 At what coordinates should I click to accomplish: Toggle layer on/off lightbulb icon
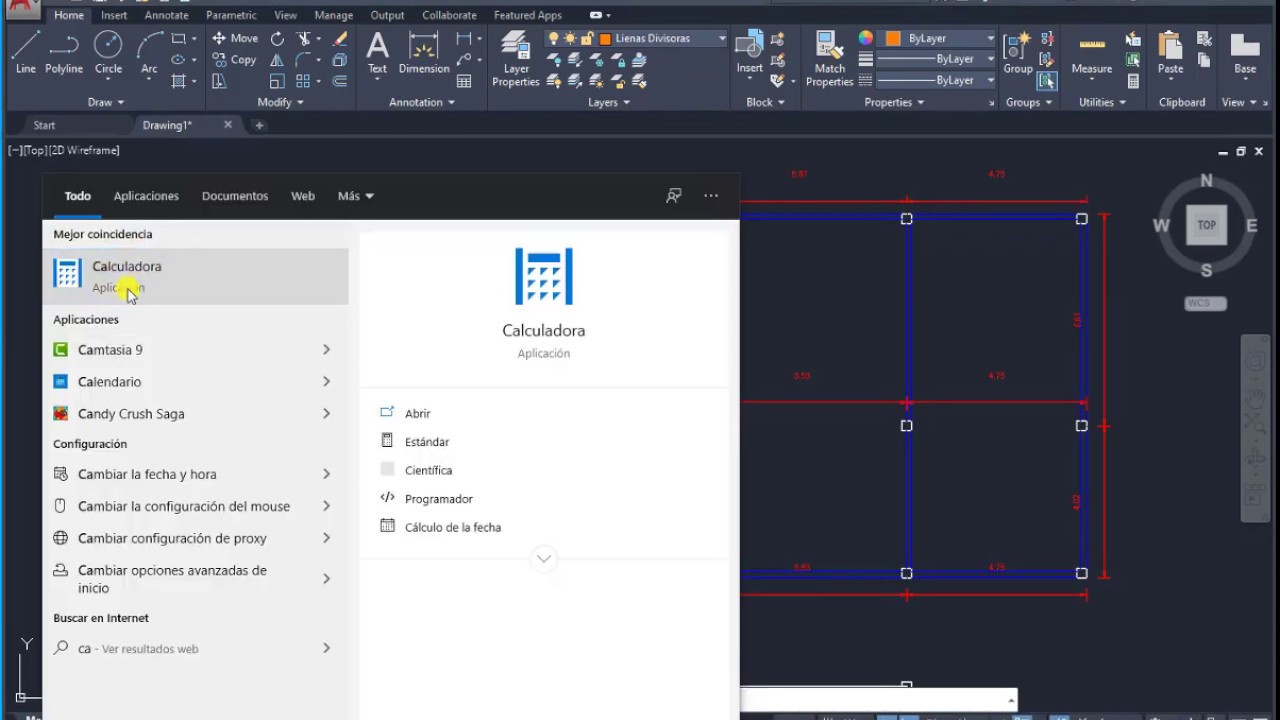coord(554,38)
